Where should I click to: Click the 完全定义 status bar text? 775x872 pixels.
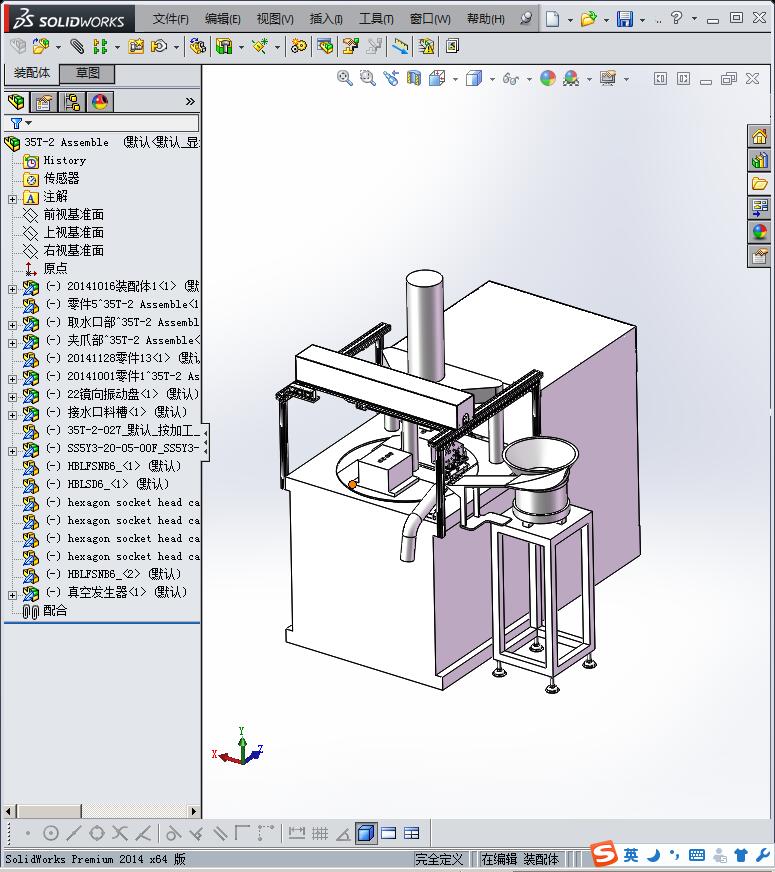point(439,859)
